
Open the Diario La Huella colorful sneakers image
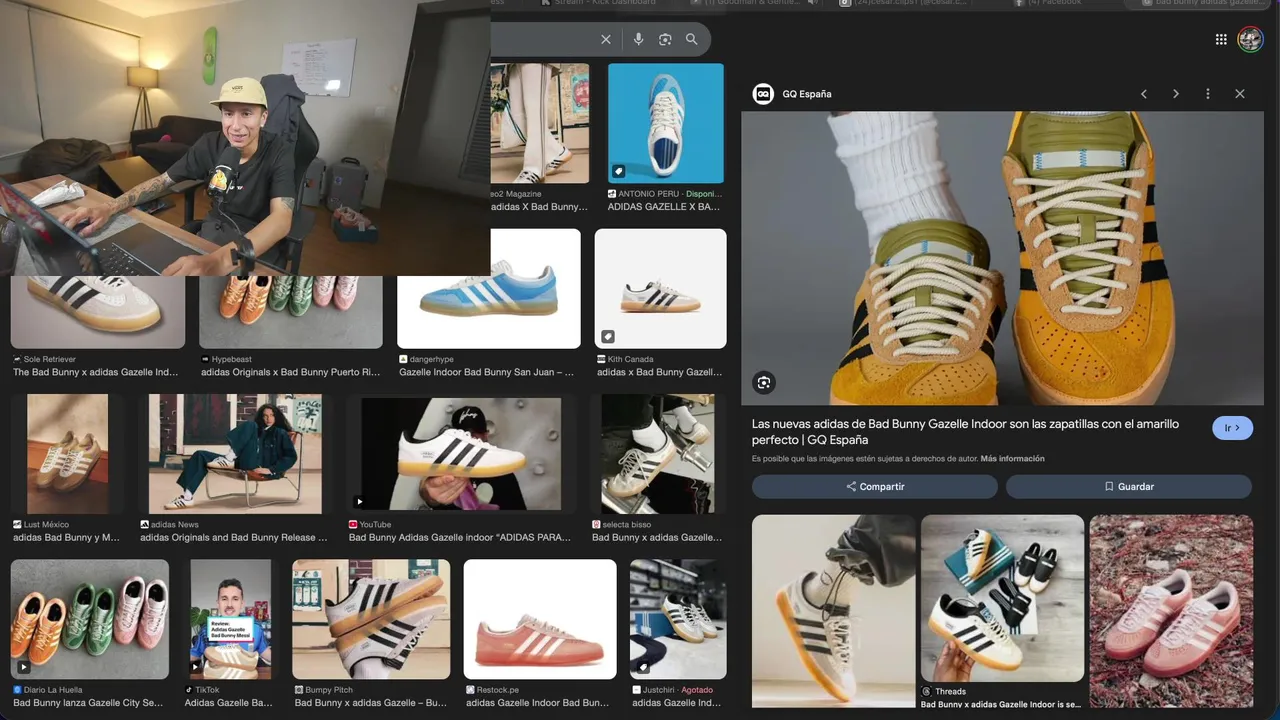(x=90, y=619)
